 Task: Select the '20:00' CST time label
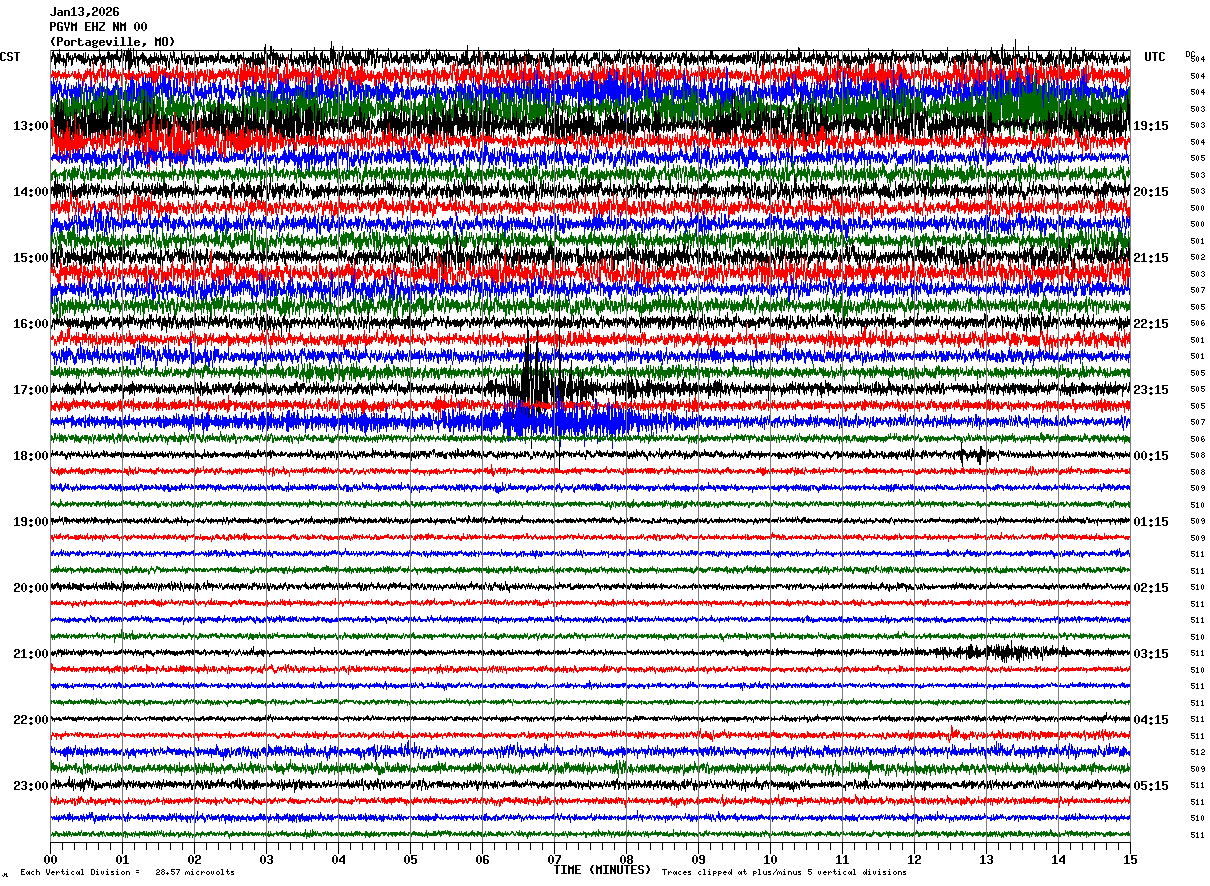point(31,588)
